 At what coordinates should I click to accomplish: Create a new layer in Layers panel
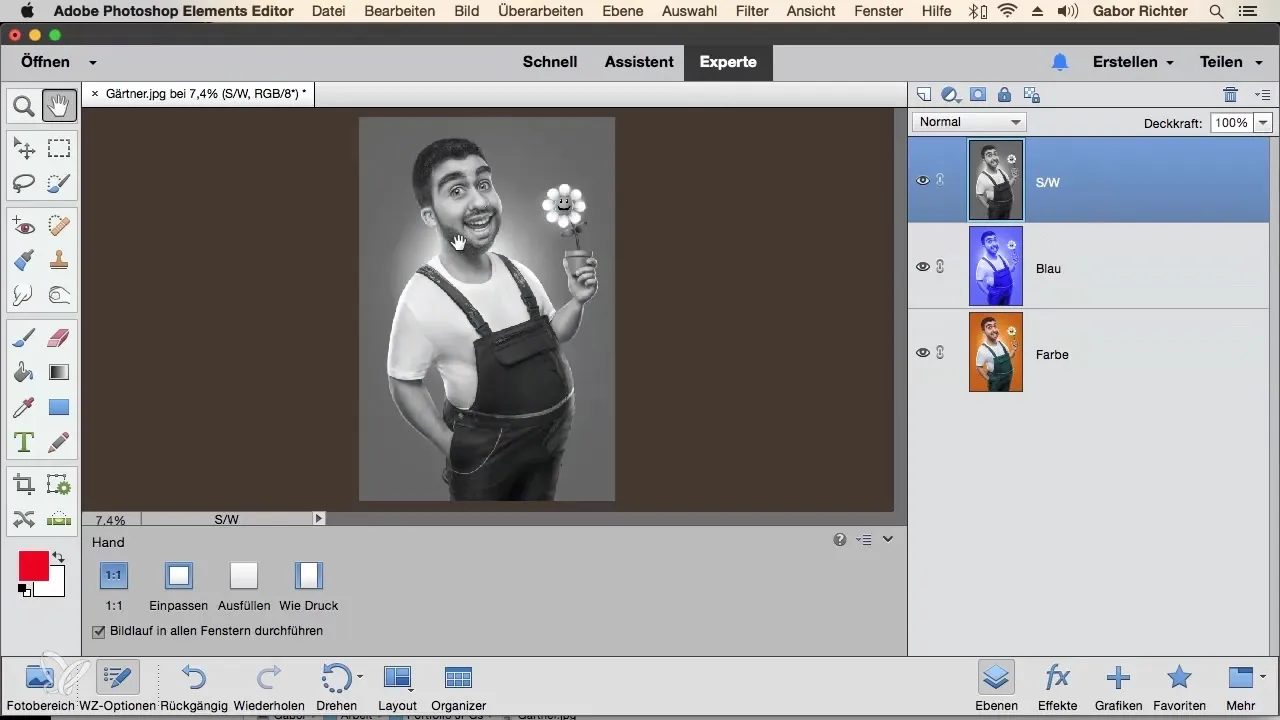tap(924, 95)
